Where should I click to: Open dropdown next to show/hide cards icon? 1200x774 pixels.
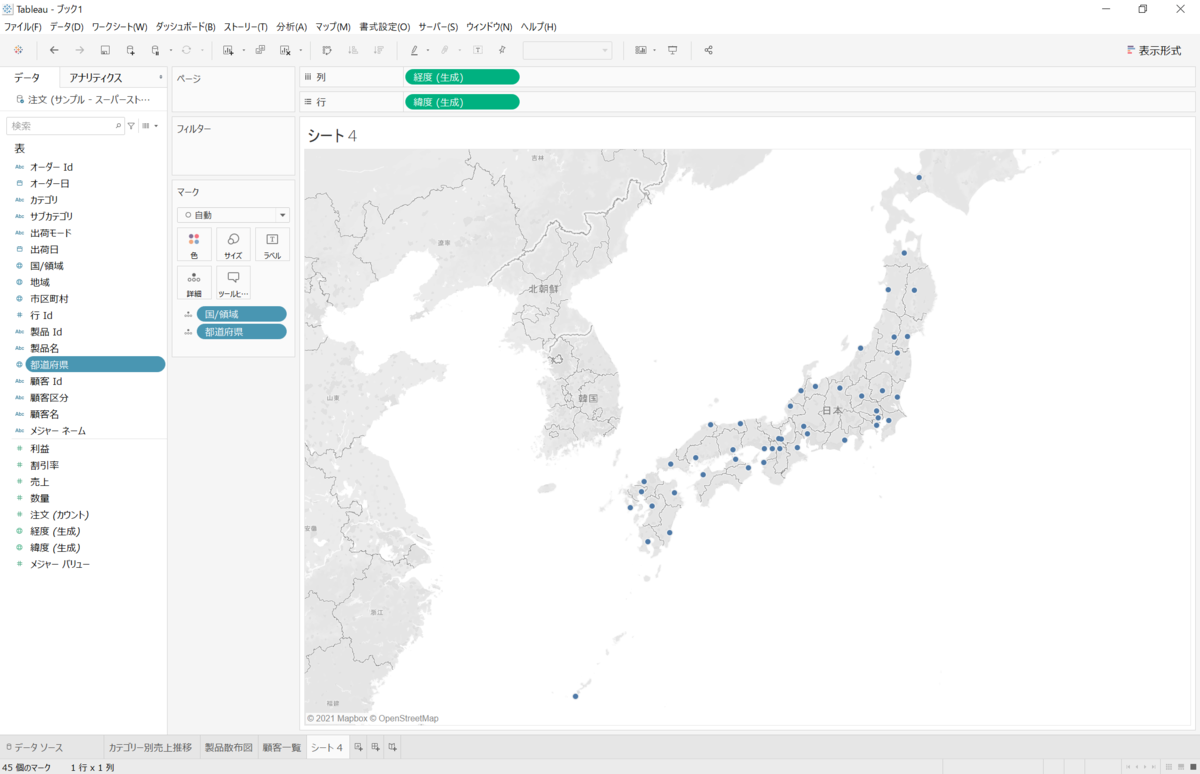[654, 50]
